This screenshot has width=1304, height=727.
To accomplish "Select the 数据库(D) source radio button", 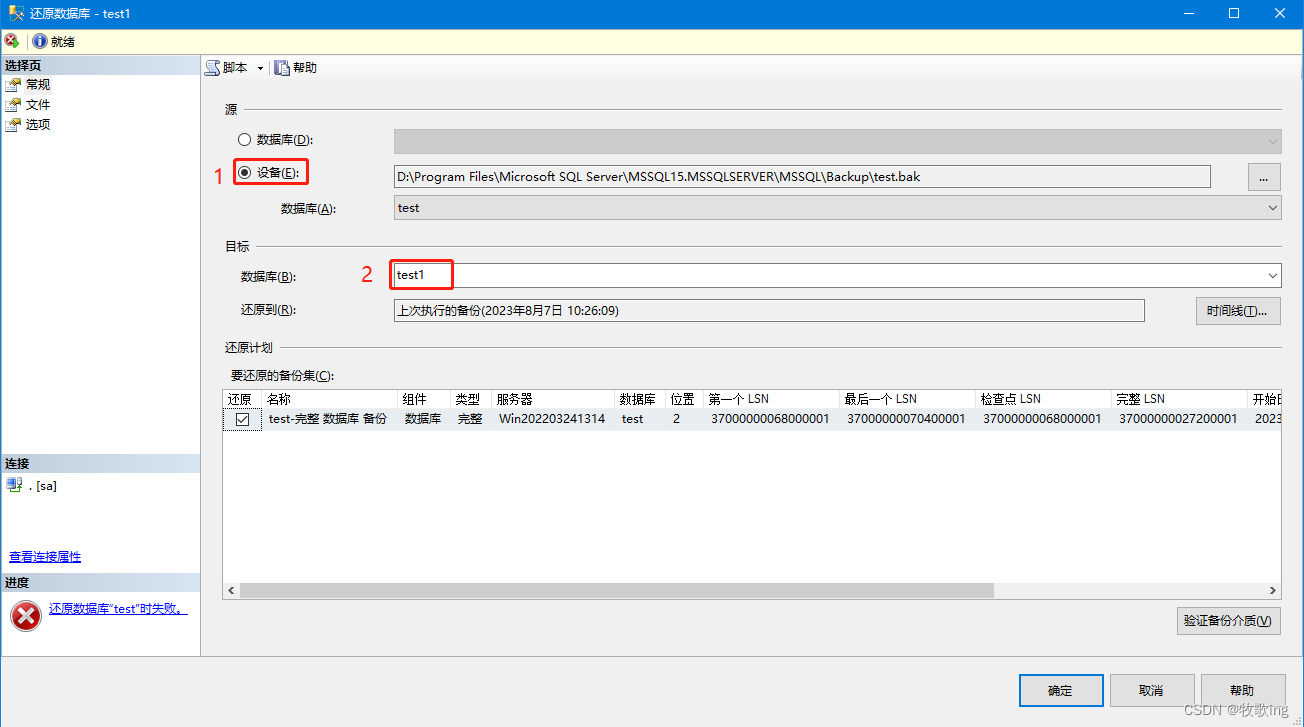I will [x=244, y=140].
